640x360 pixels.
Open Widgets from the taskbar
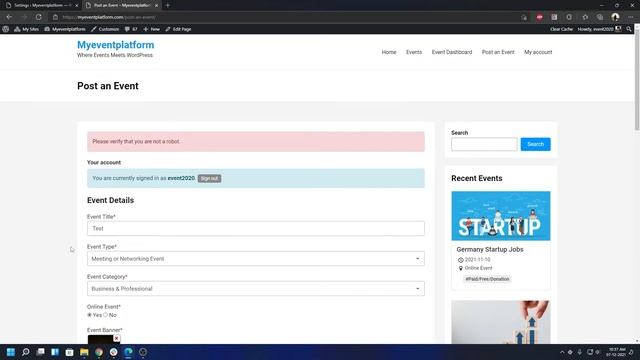55,352
